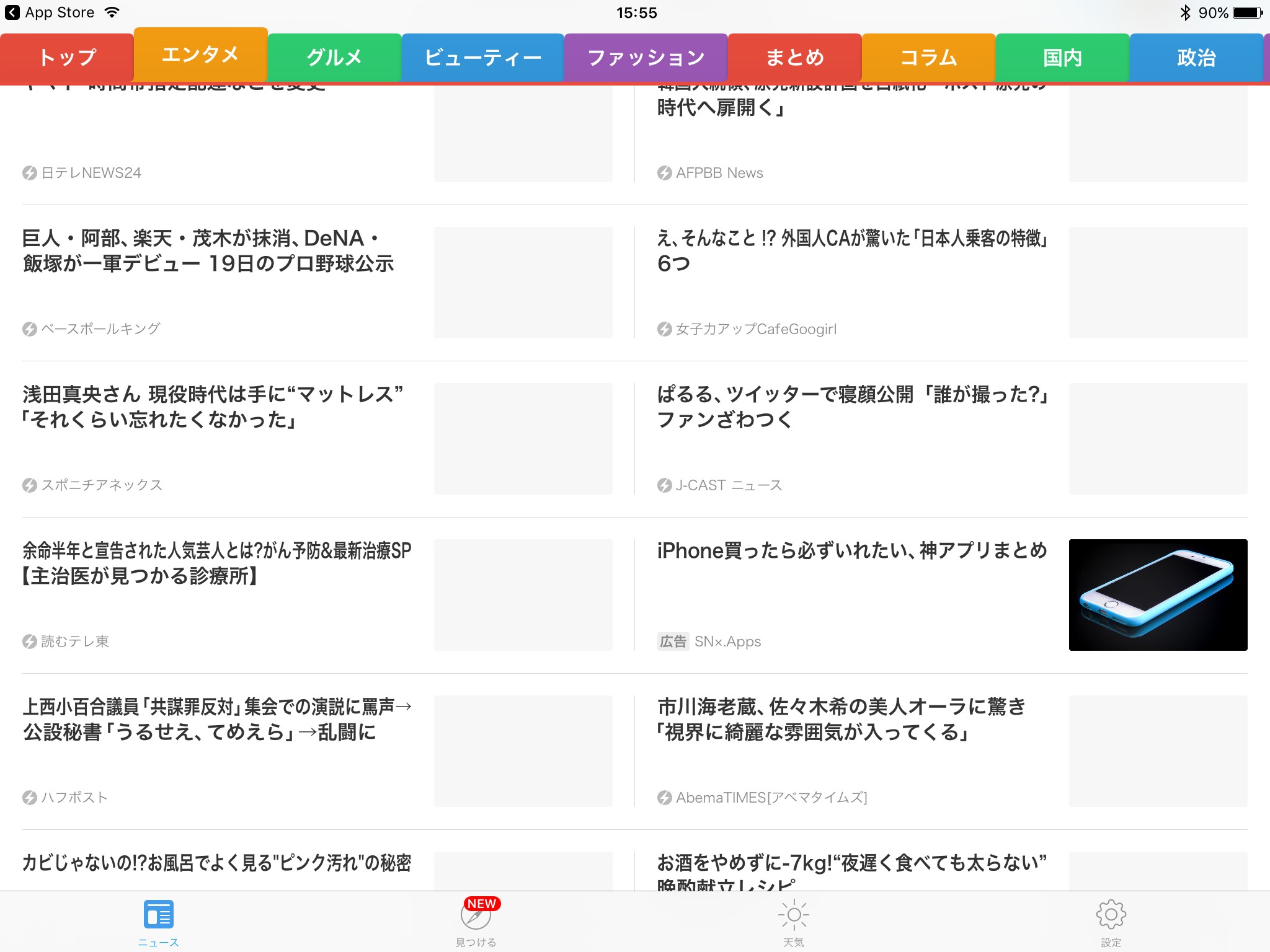
Task: Select the まとめ tab
Action: (x=794, y=58)
